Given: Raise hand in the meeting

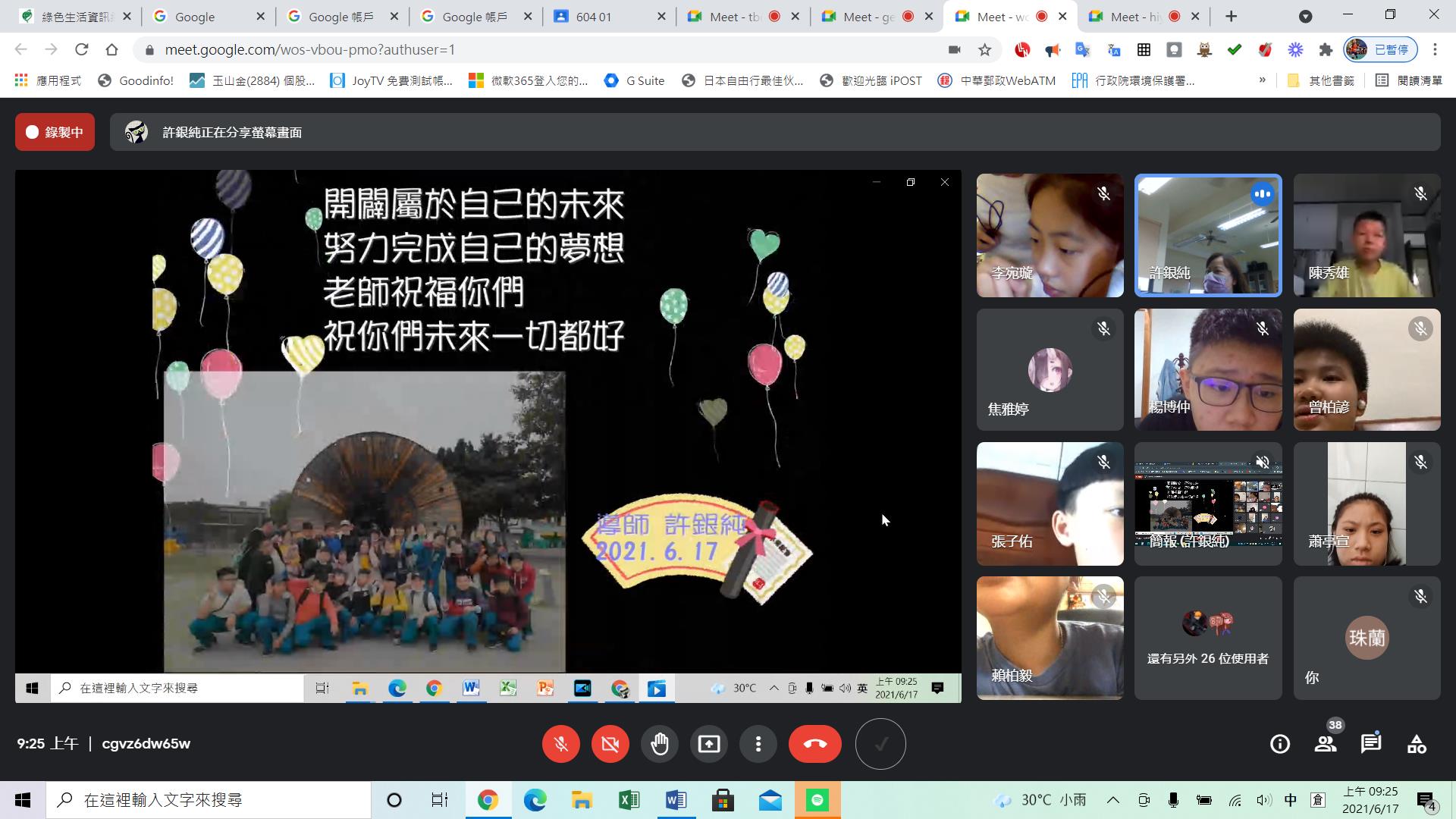Looking at the screenshot, I should click(x=660, y=744).
